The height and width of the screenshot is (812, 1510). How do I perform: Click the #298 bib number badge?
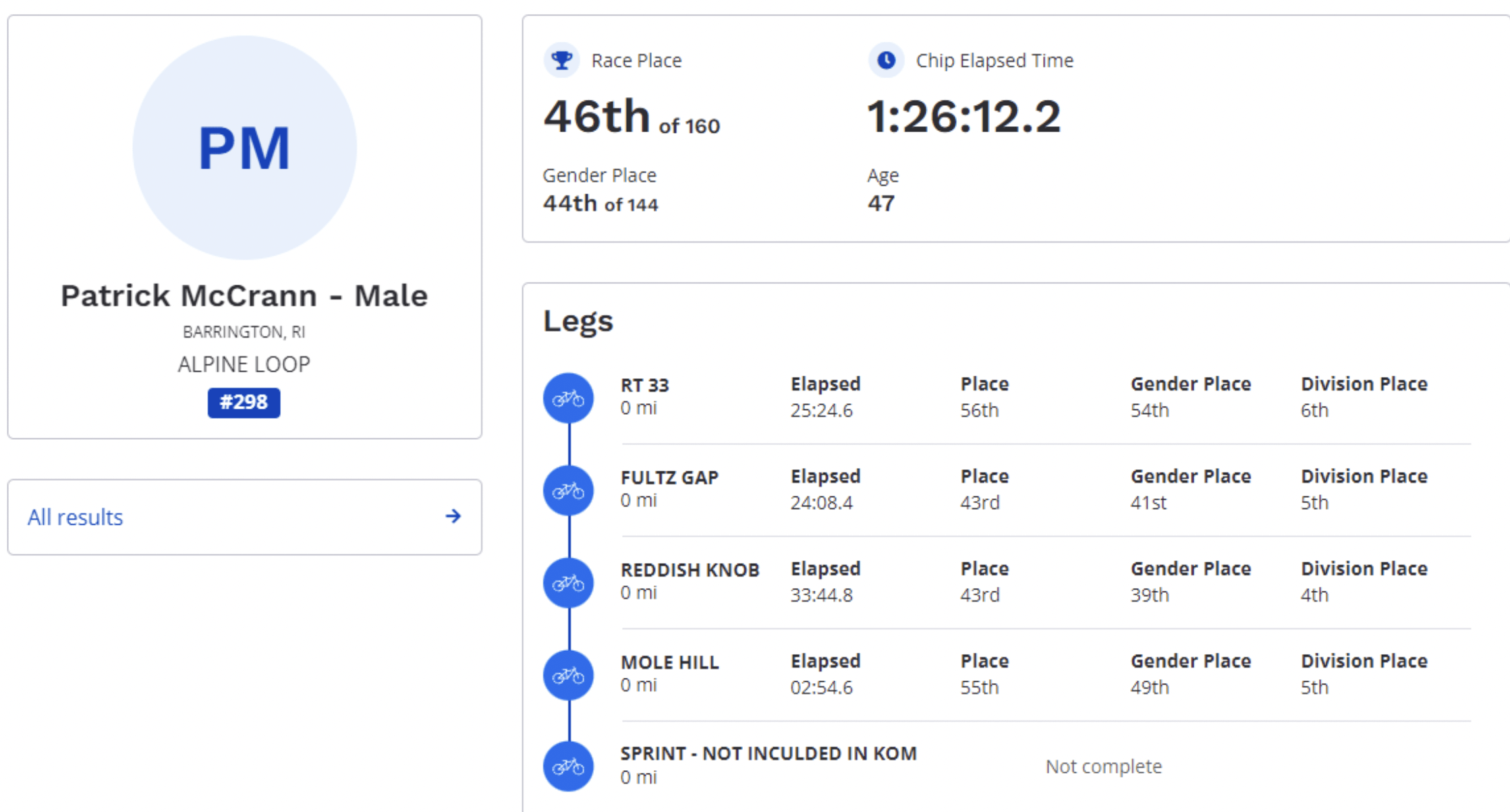[x=244, y=403]
